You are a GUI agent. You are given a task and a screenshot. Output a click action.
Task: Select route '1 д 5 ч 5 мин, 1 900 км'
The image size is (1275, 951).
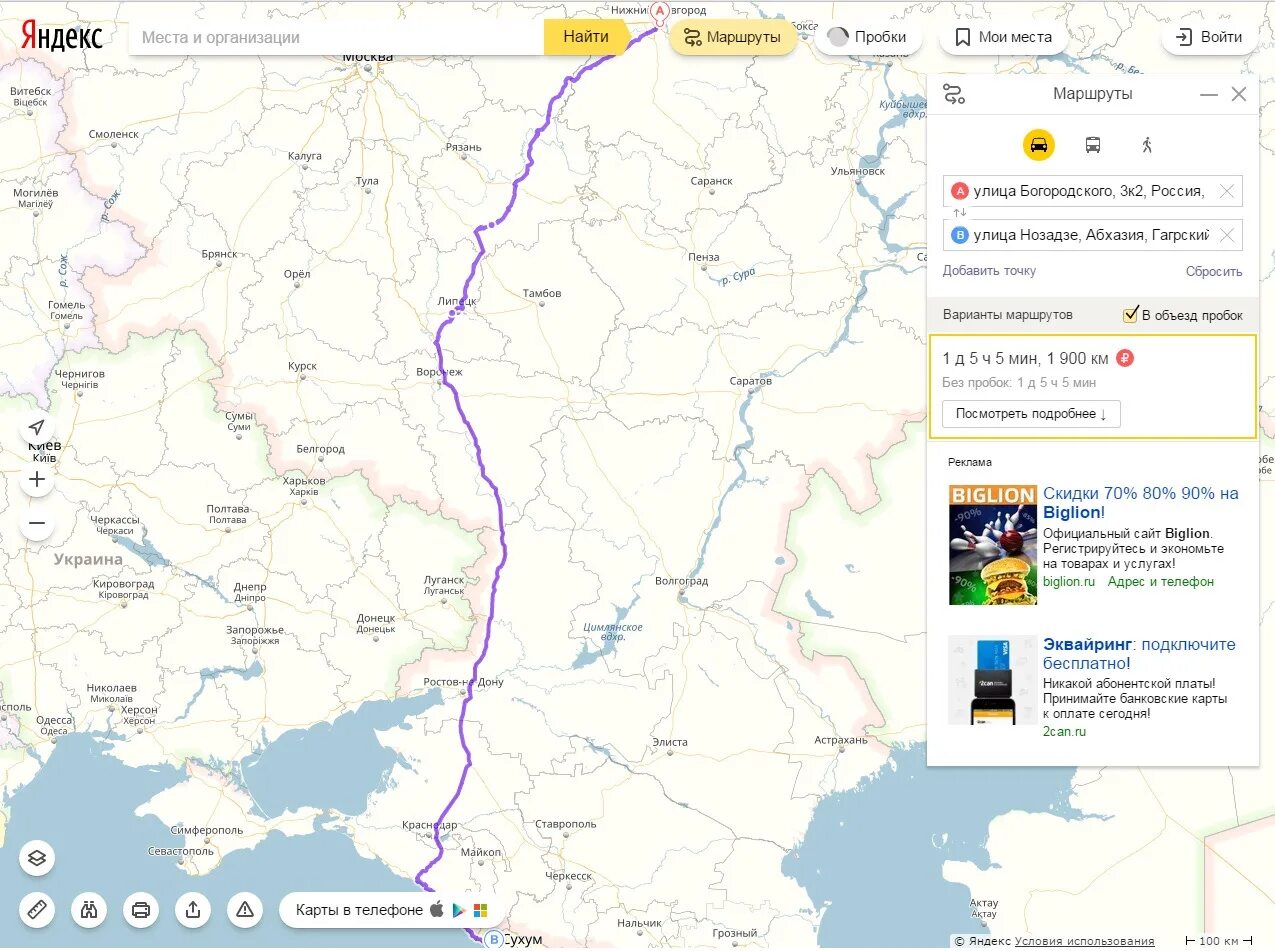tap(1092, 386)
